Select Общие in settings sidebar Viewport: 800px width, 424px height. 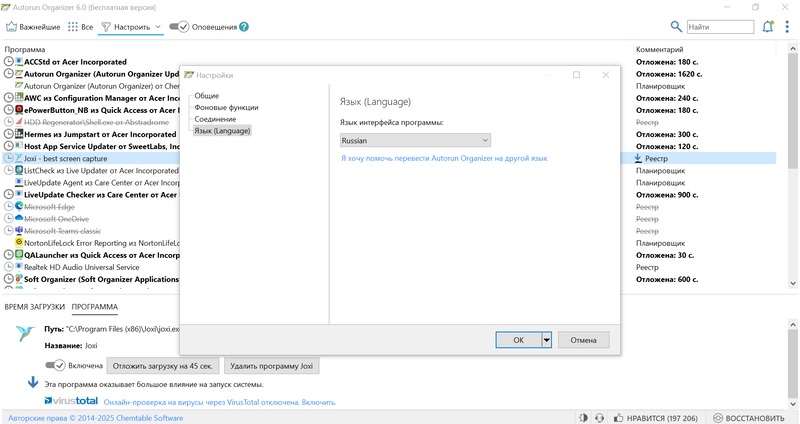pyautogui.click(x=206, y=95)
